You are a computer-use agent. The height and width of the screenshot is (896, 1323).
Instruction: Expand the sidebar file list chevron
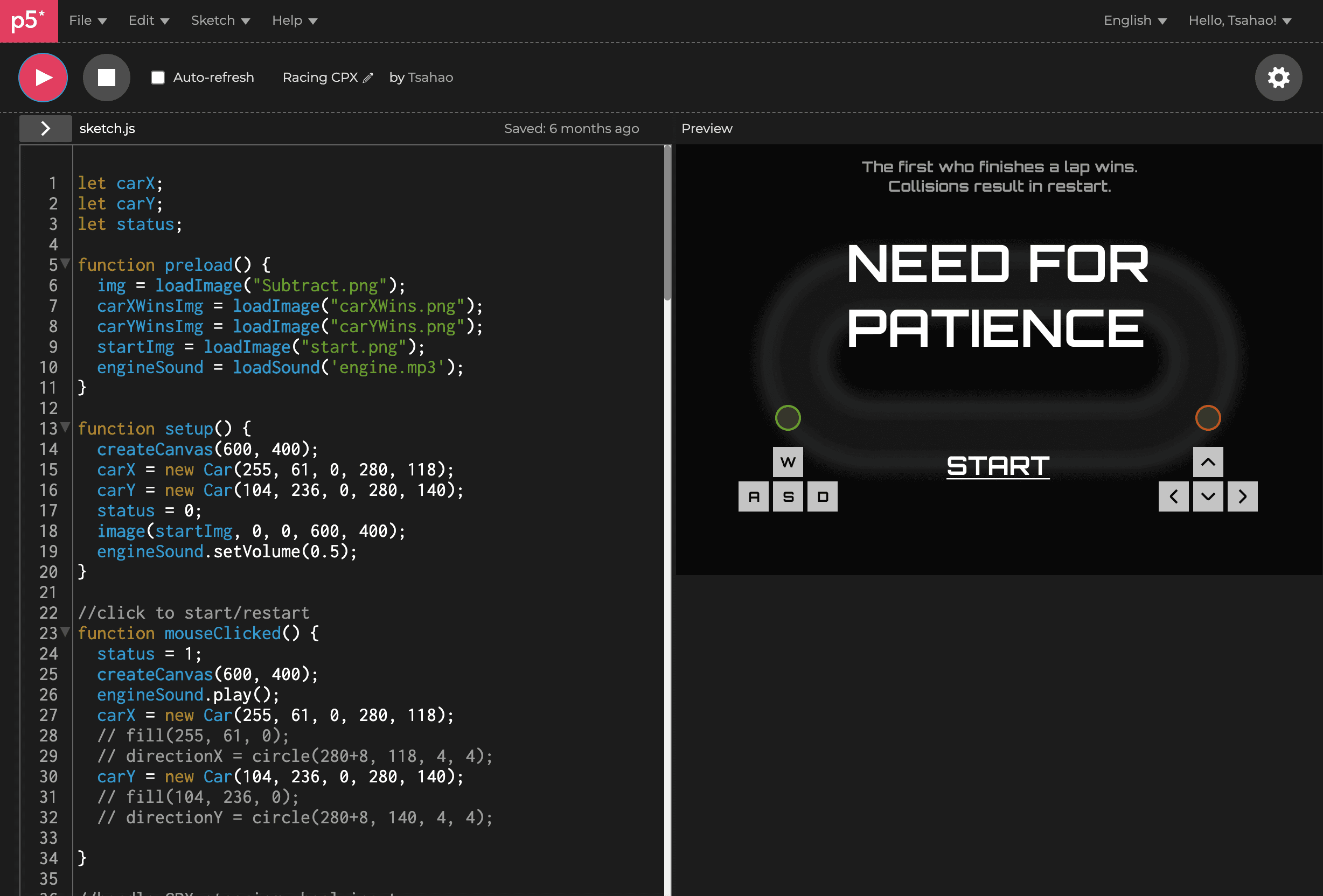click(x=46, y=129)
